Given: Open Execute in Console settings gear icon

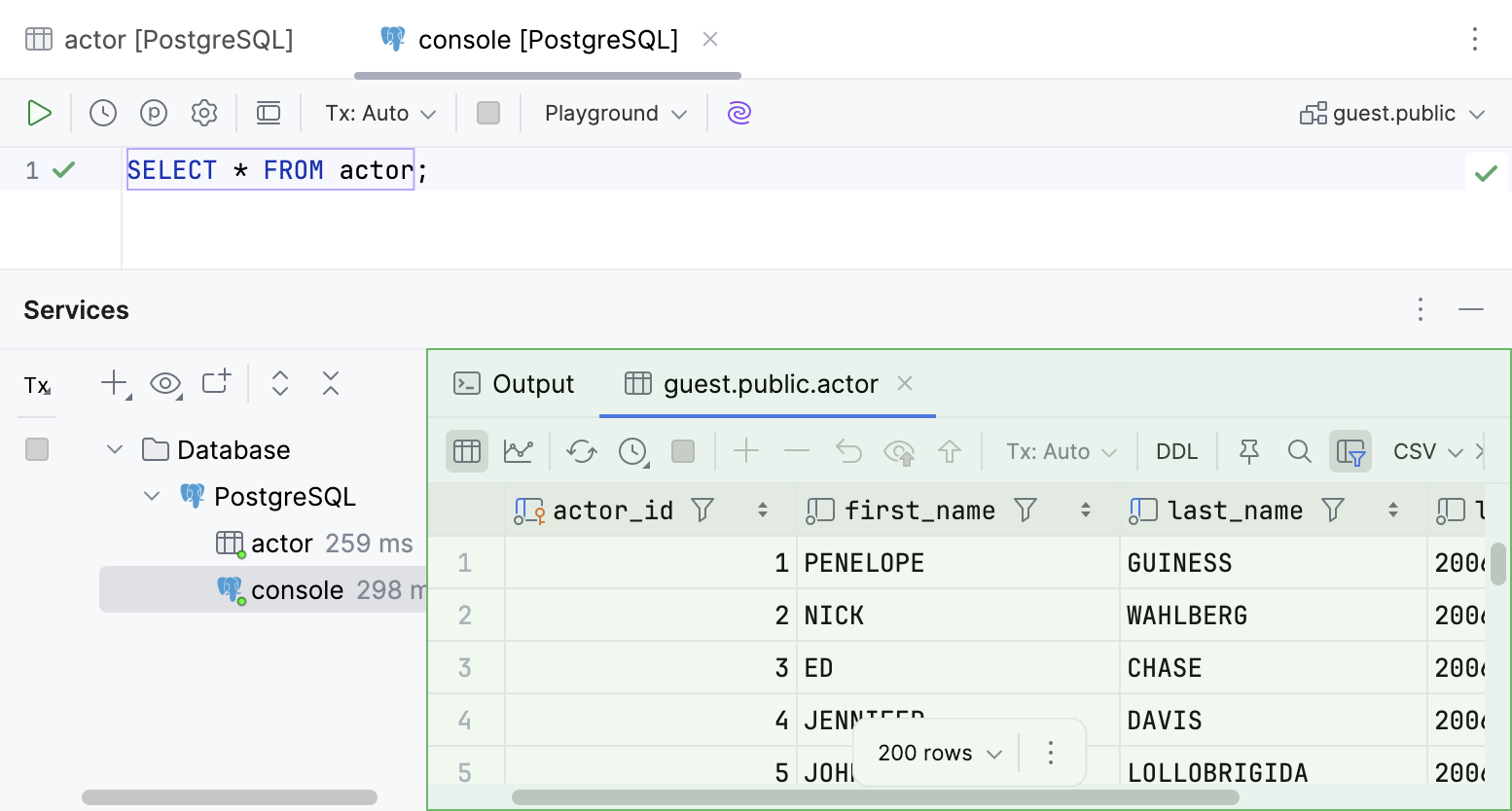Looking at the screenshot, I should tap(204, 113).
